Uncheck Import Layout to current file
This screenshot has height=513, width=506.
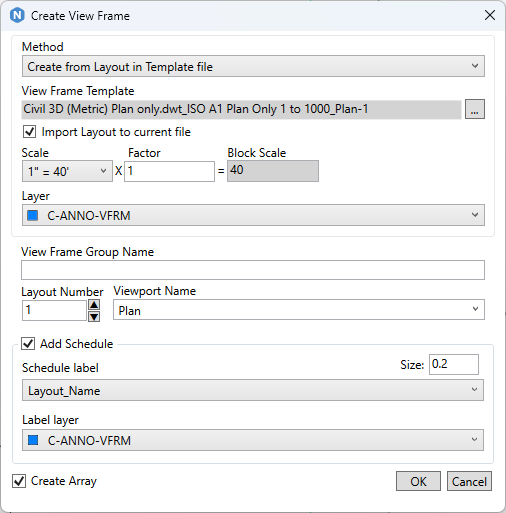(29, 132)
